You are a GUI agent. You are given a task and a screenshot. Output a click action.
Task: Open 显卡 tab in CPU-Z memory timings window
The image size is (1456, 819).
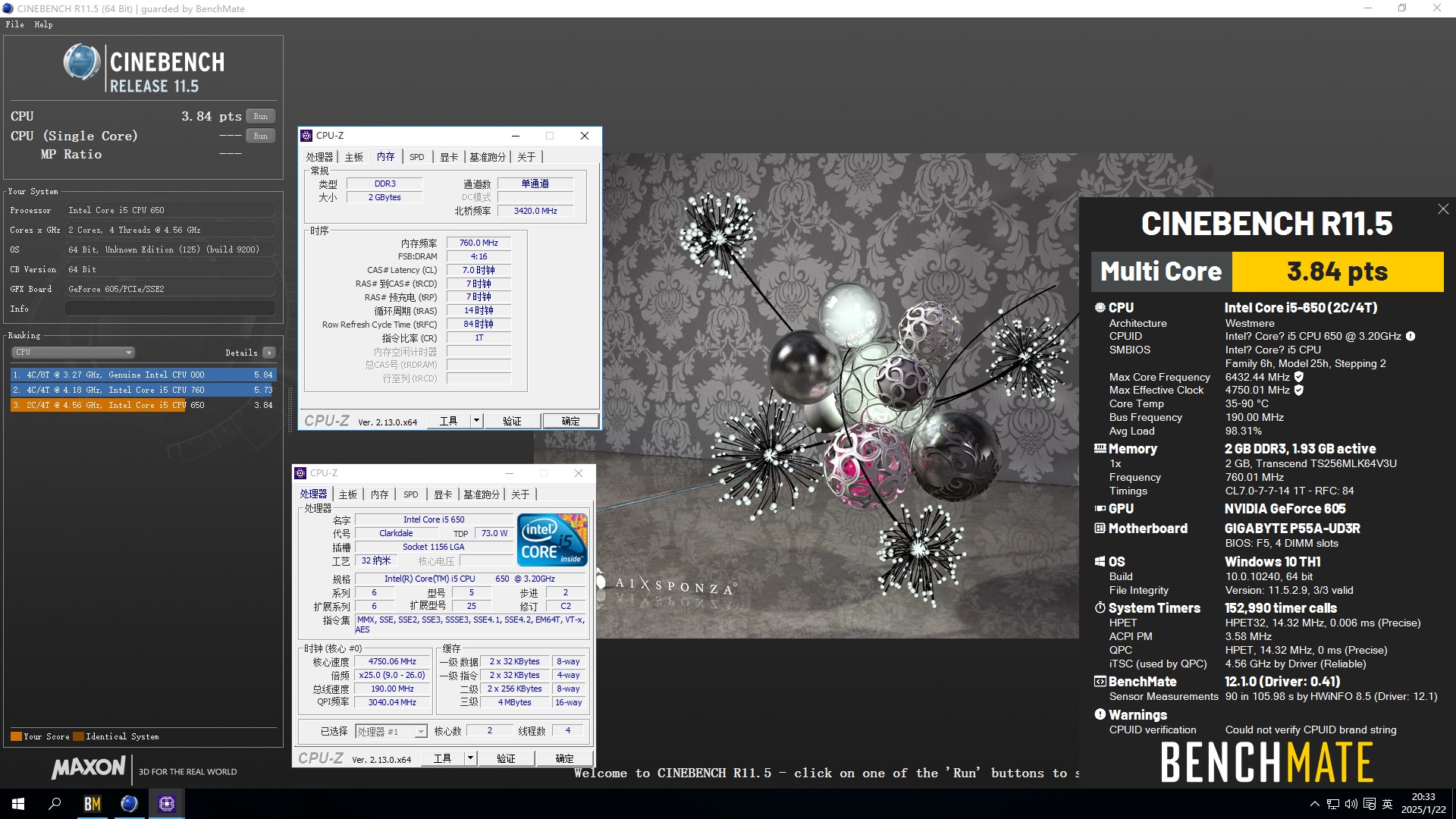point(449,157)
